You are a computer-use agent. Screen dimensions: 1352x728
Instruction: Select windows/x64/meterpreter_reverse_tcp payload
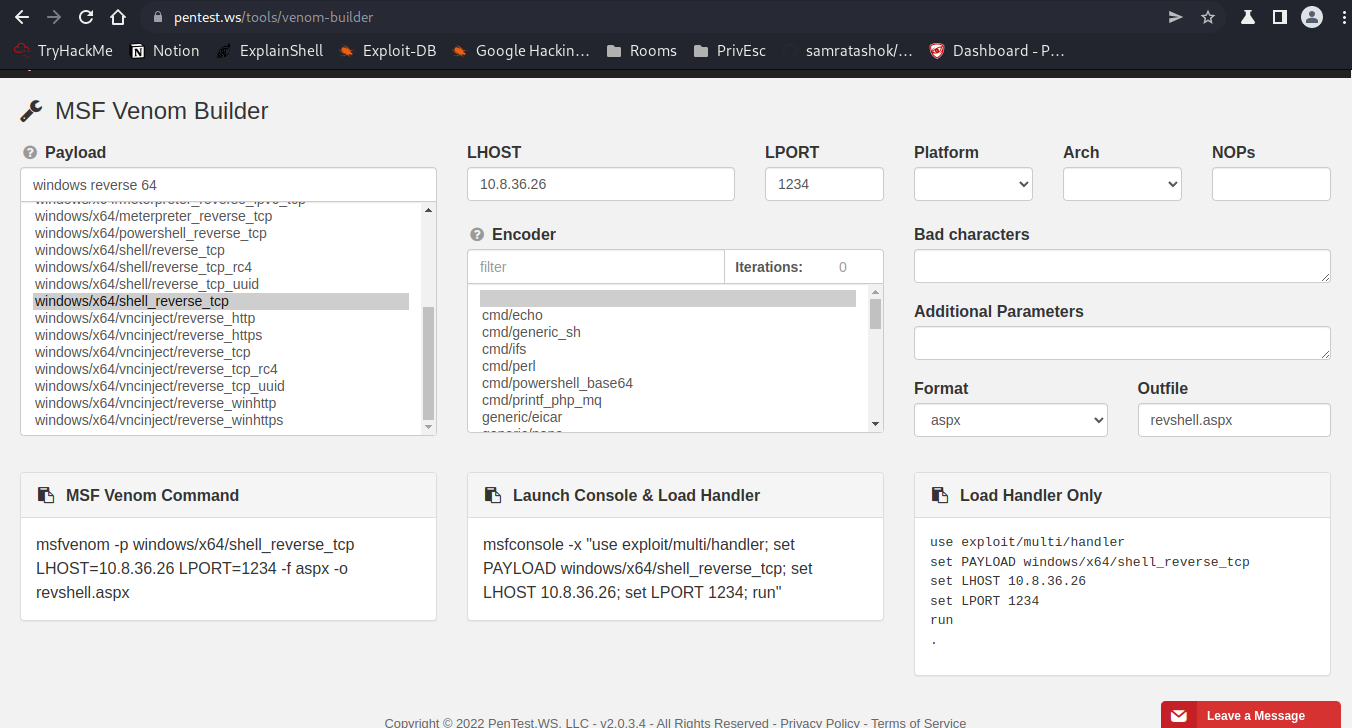221,216
